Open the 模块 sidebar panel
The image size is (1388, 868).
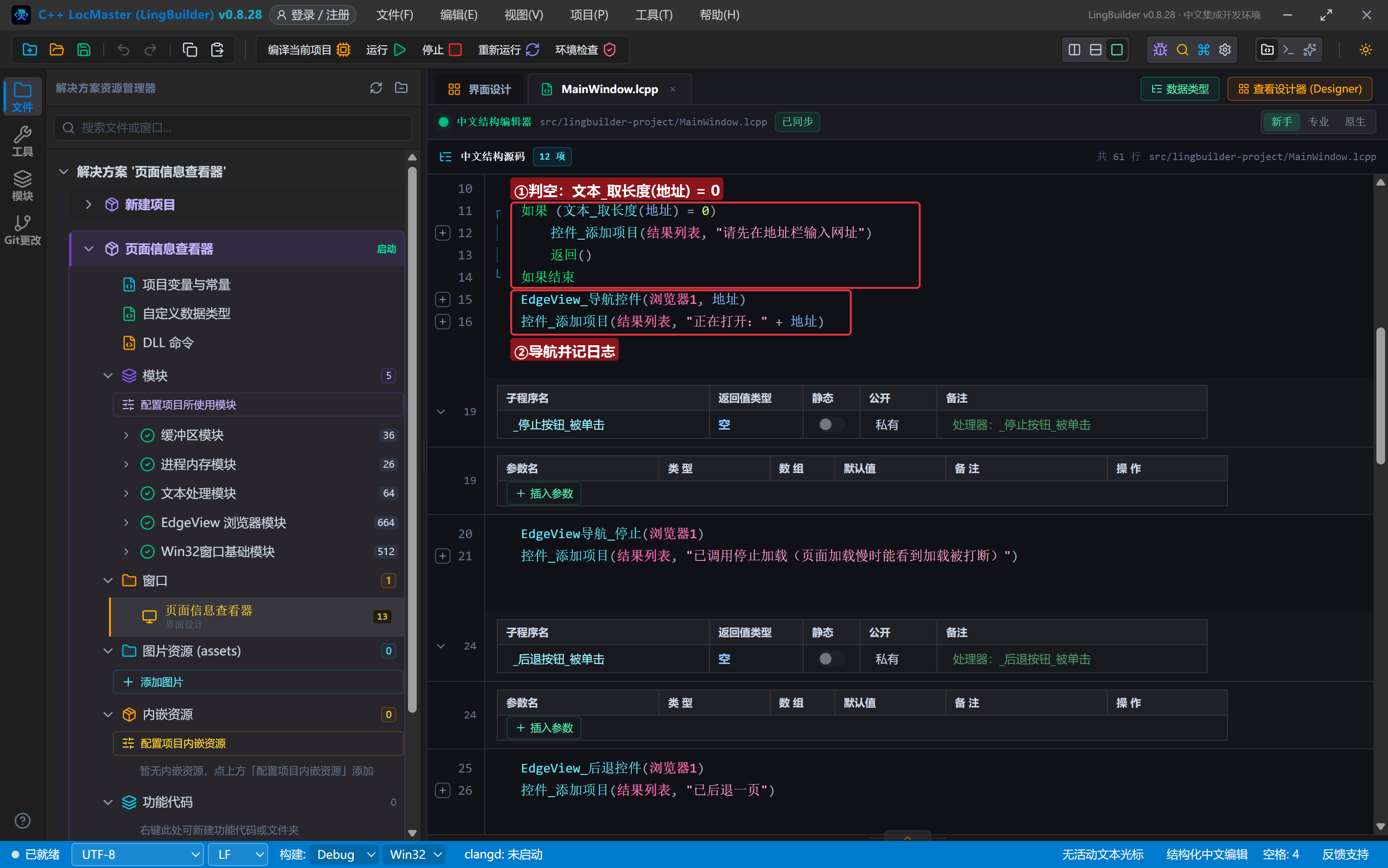coord(22,186)
